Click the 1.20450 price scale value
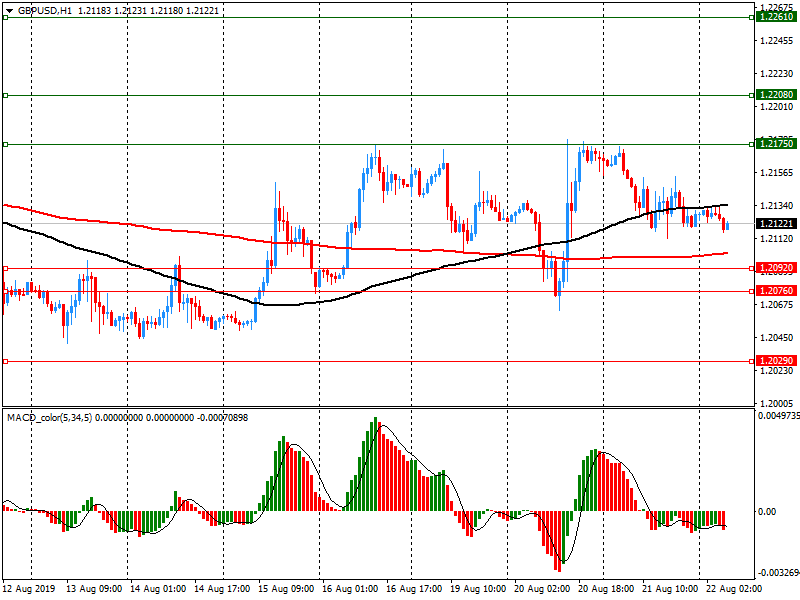 click(777, 338)
